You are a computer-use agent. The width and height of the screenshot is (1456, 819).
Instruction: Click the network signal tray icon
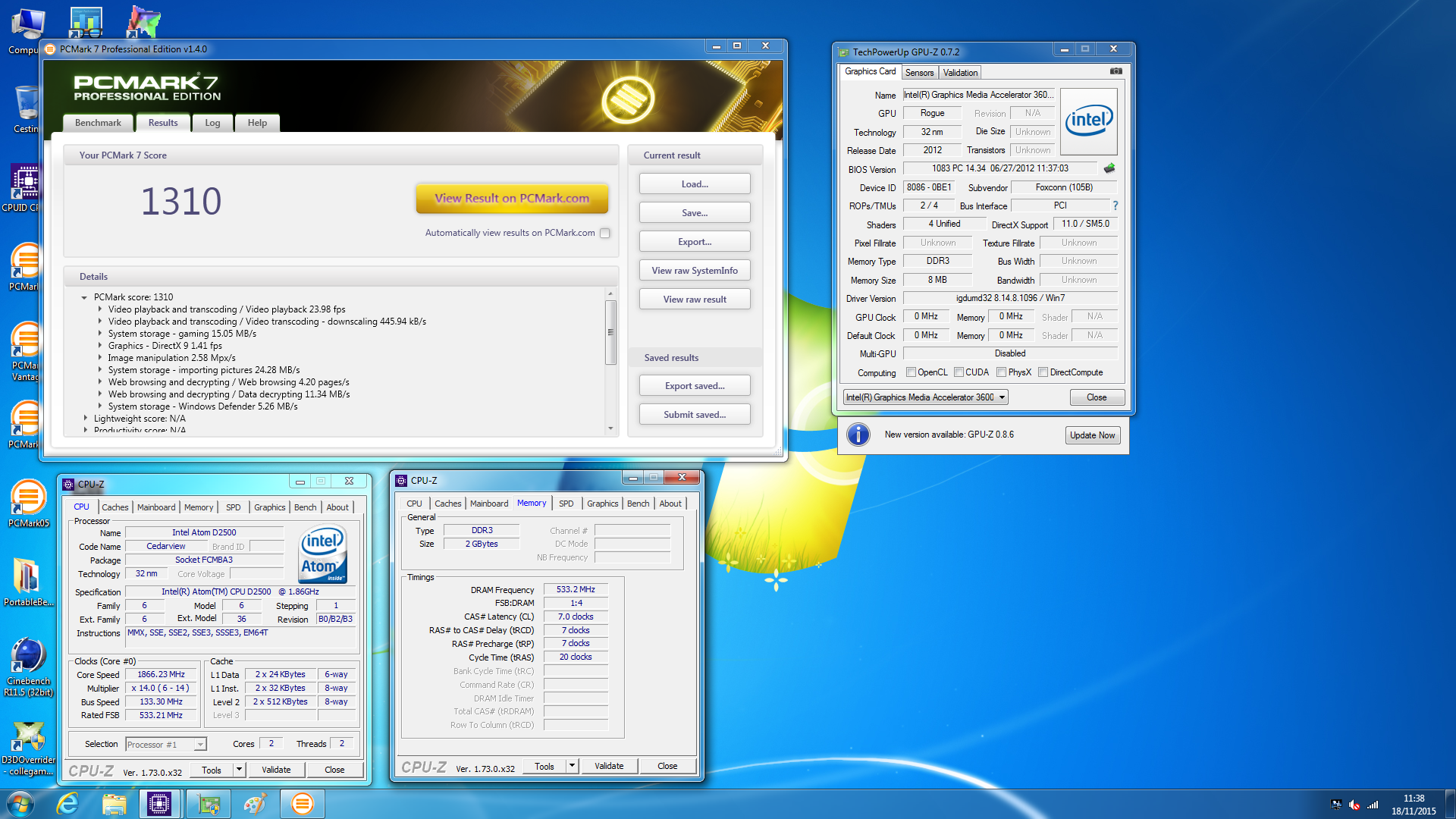click(1373, 805)
